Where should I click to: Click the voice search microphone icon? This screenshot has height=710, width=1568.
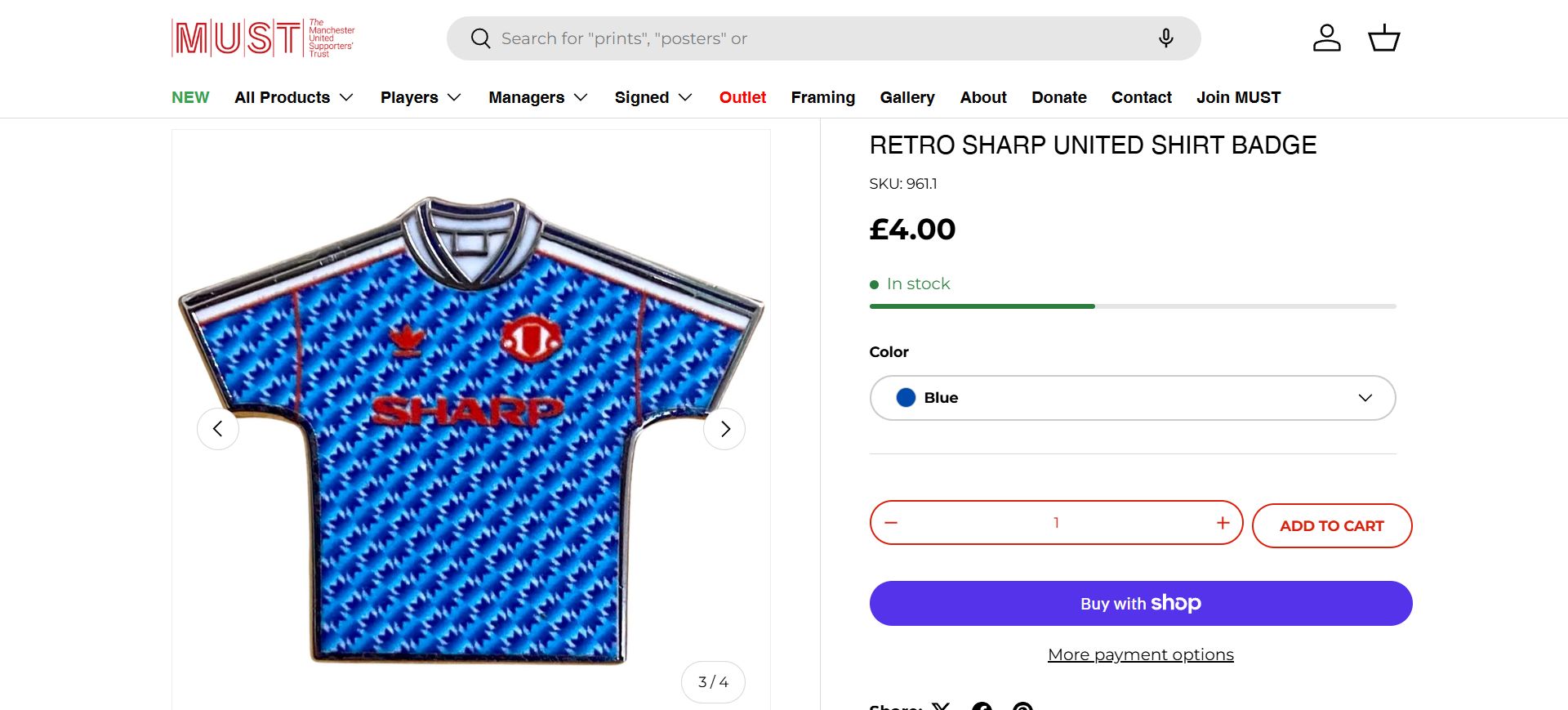[x=1166, y=38]
